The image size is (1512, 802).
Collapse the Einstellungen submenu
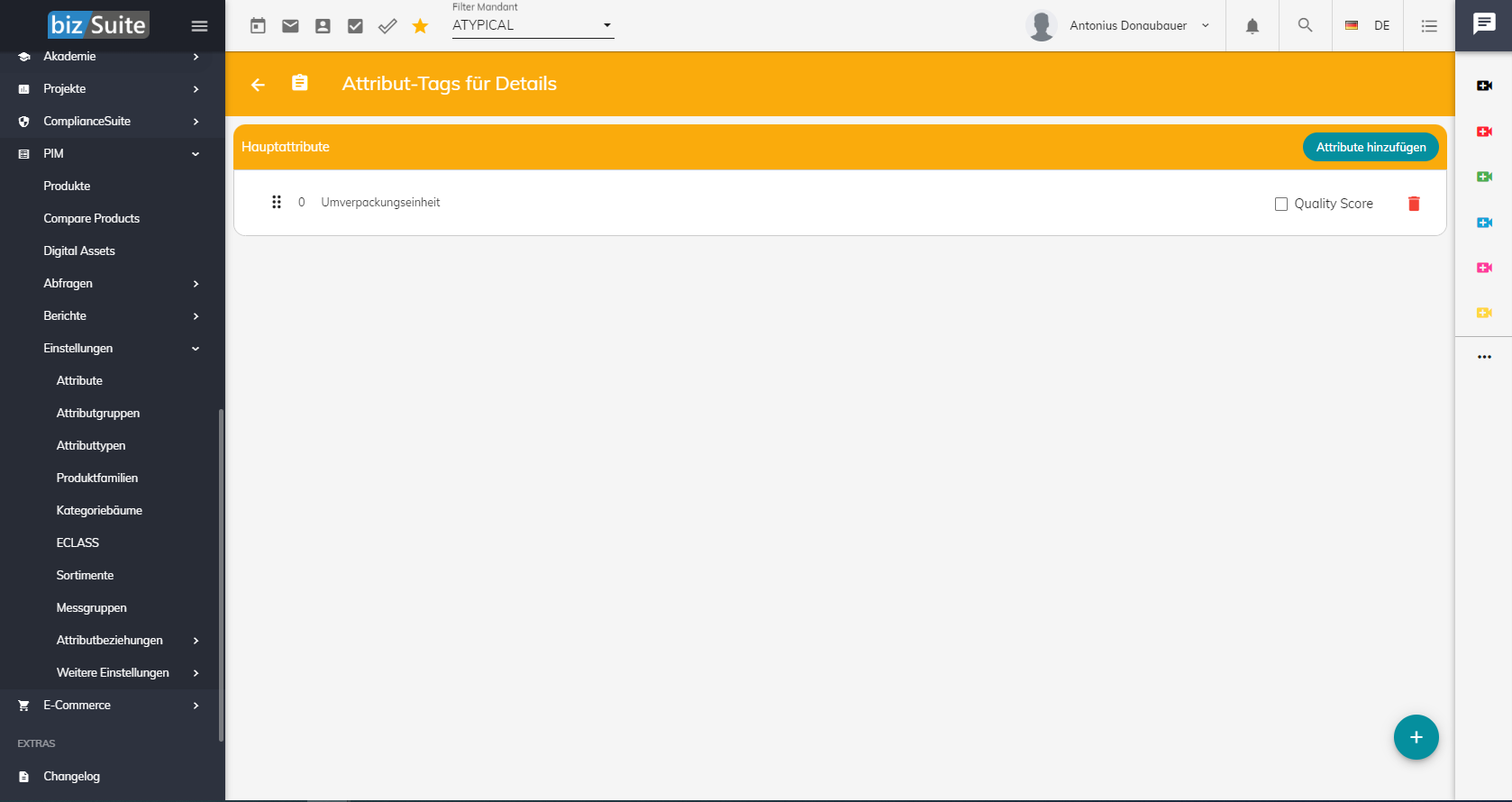coord(113,348)
